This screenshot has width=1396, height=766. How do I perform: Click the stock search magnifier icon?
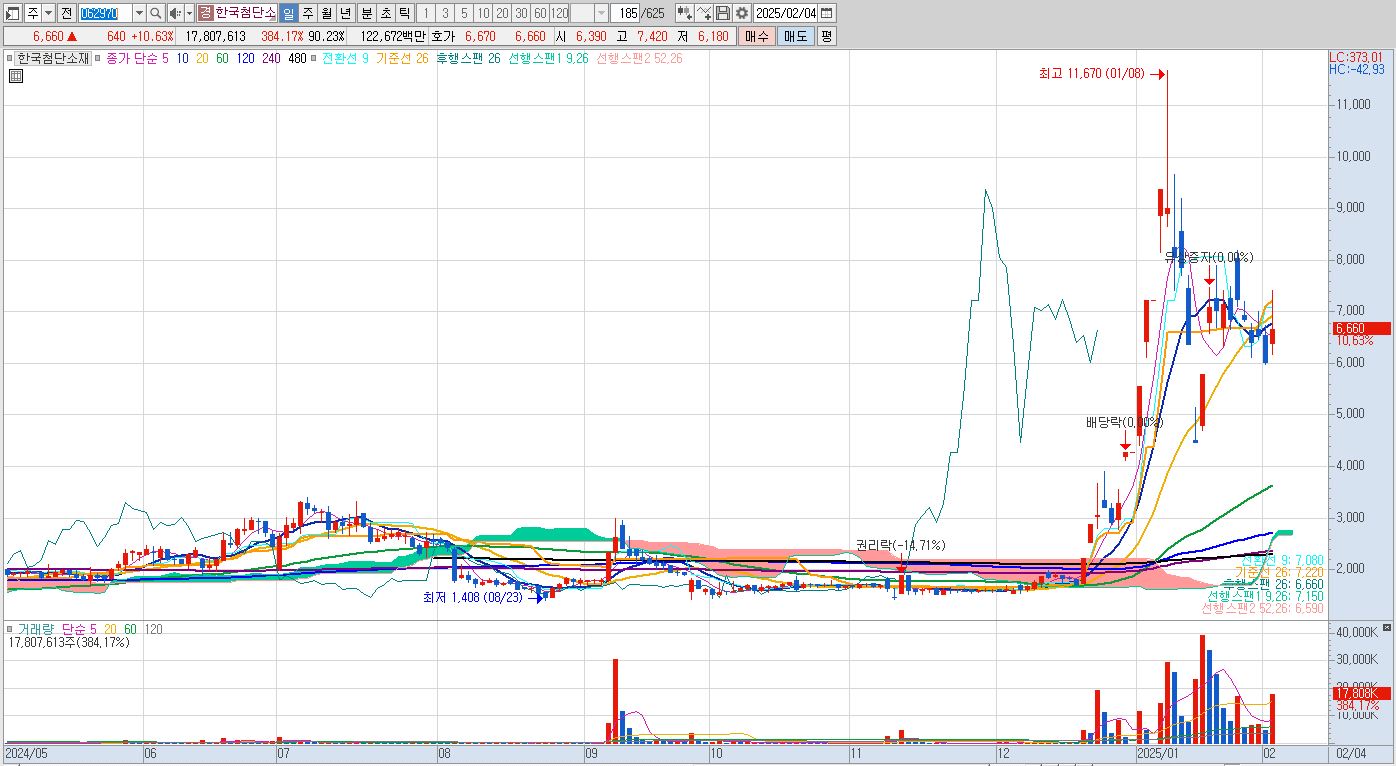pos(156,13)
